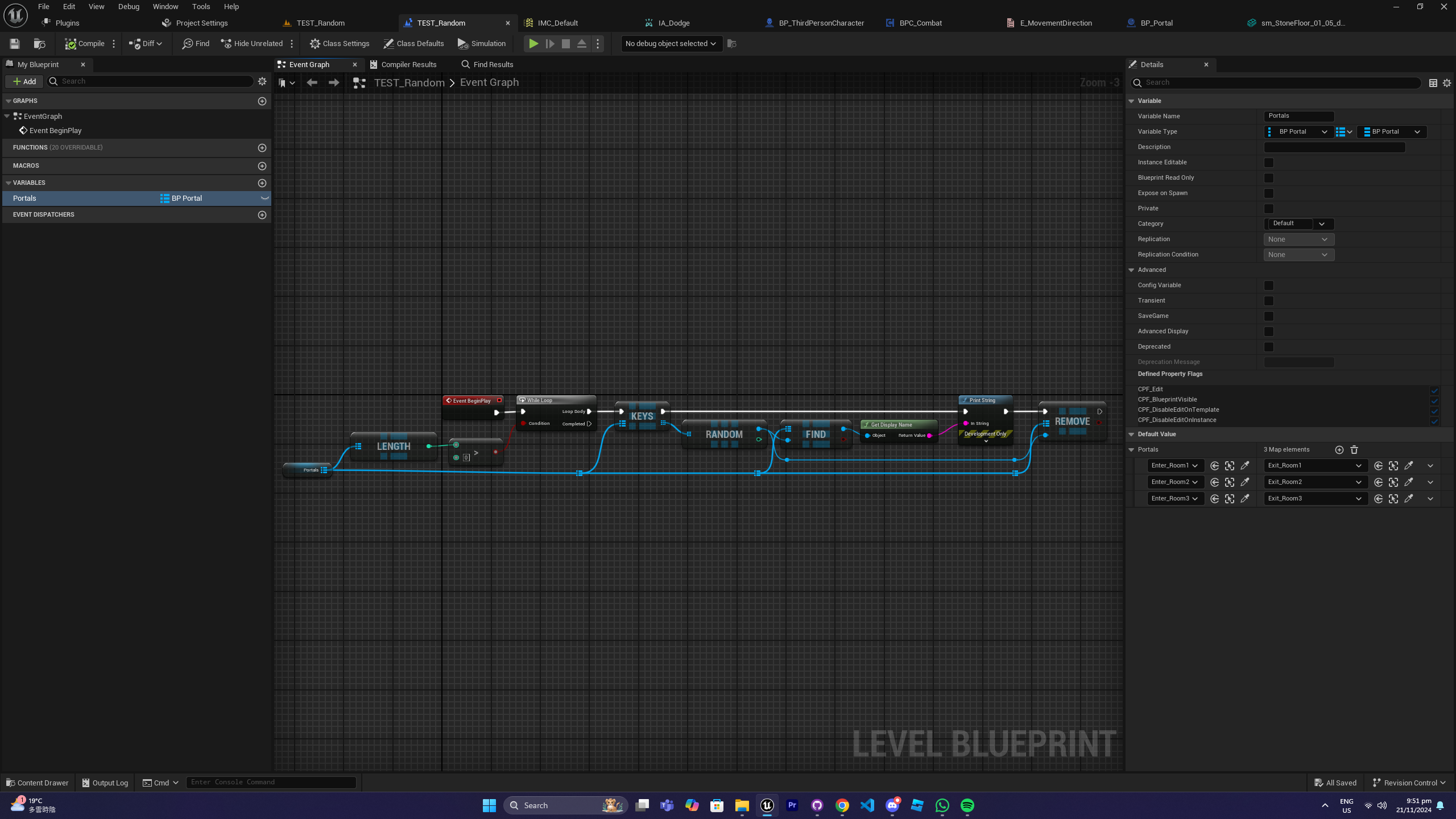Screen dimensions: 1456x819
Task: Toggle Hide Unrelated nodes
Action: (x=252, y=44)
